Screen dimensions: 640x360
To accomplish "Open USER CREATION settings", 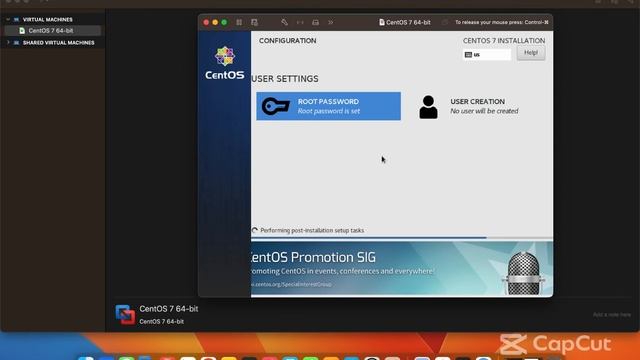I will click(469, 106).
